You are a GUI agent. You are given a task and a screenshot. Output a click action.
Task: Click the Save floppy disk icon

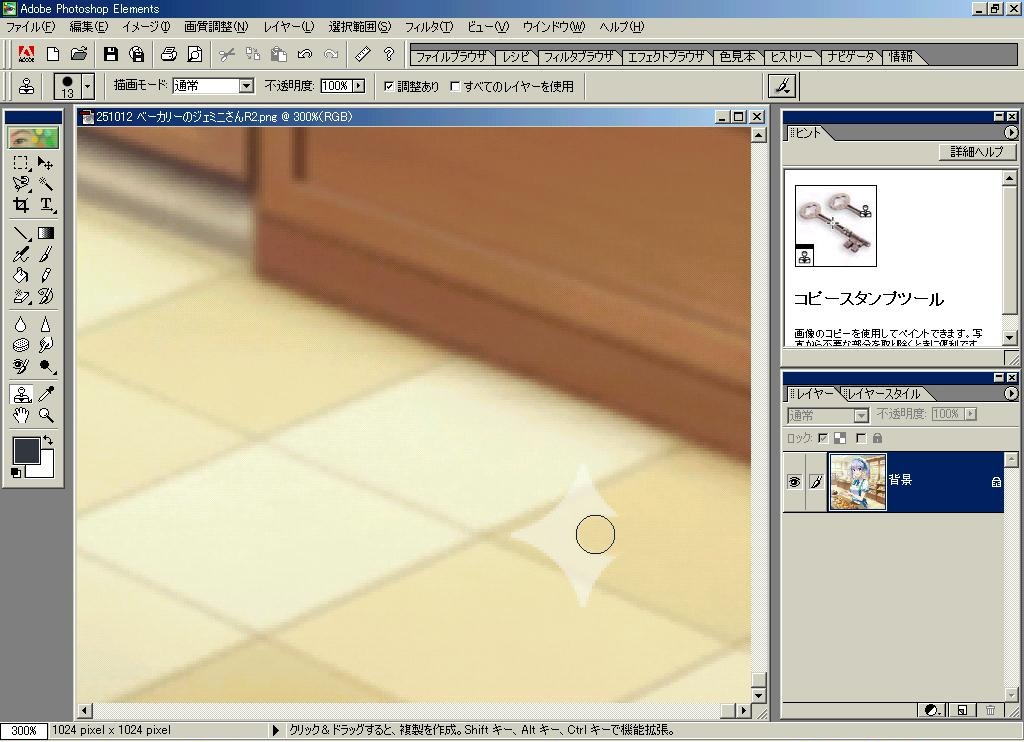(x=111, y=54)
